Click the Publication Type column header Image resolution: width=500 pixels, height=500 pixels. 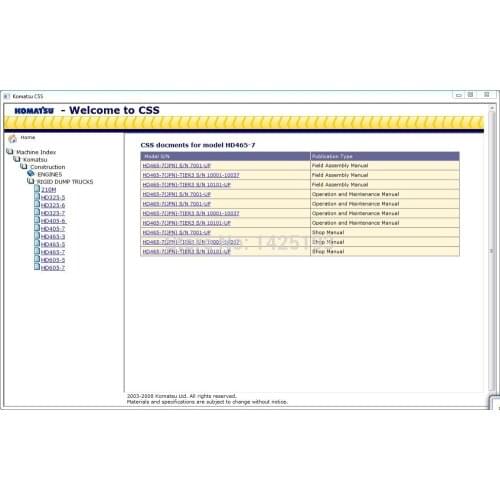pos(385,156)
